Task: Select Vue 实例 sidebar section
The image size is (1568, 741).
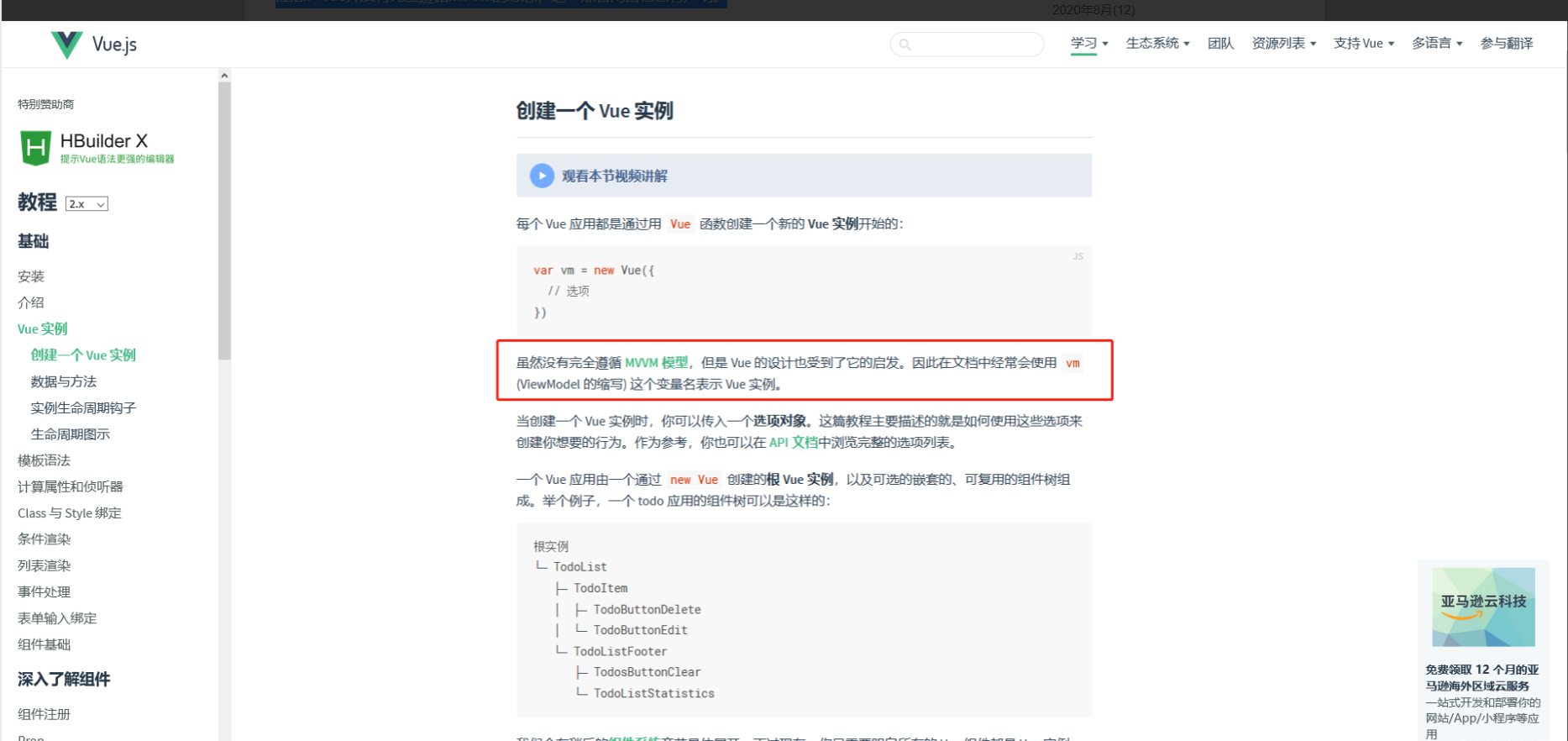Action: pyautogui.click(x=43, y=329)
